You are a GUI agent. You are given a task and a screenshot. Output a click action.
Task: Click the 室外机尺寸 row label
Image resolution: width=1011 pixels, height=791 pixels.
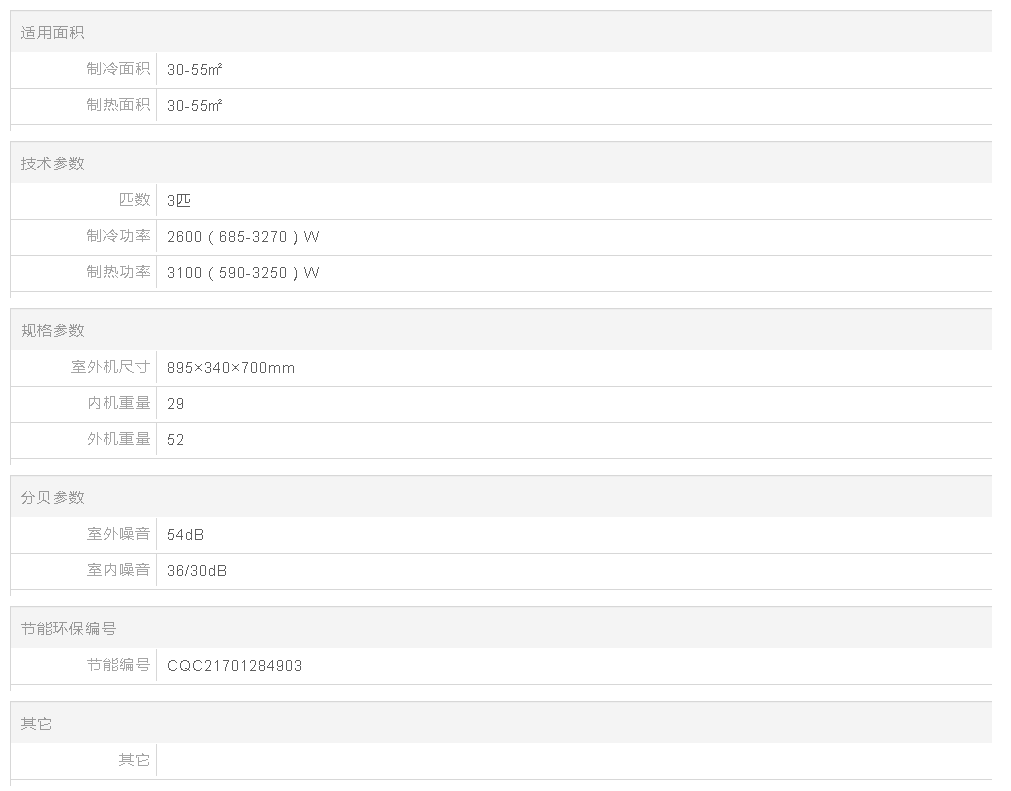pyautogui.click(x=110, y=367)
